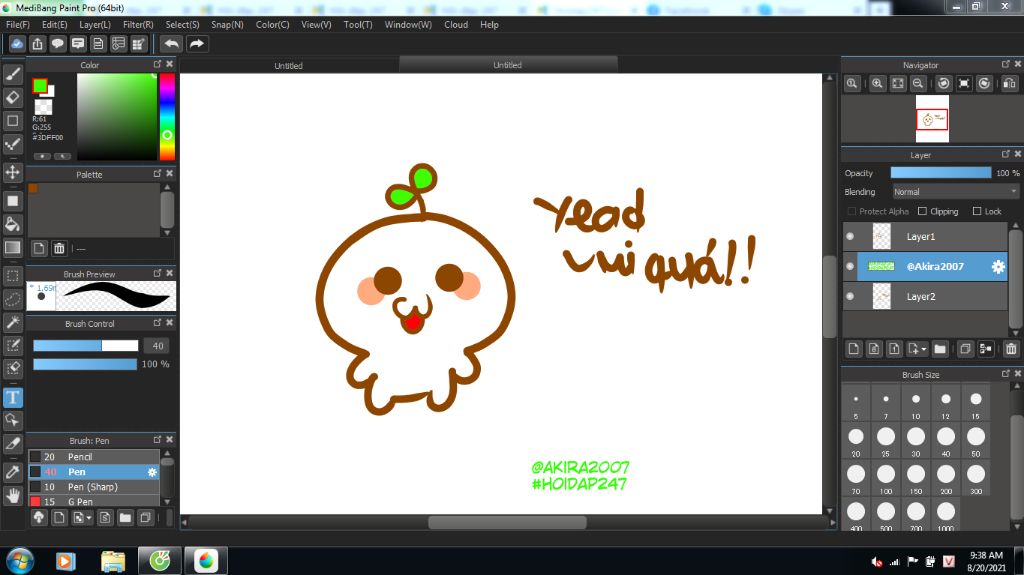Click the export/share toolbar icon
This screenshot has height=575, width=1024.
(x=37, y=44)
